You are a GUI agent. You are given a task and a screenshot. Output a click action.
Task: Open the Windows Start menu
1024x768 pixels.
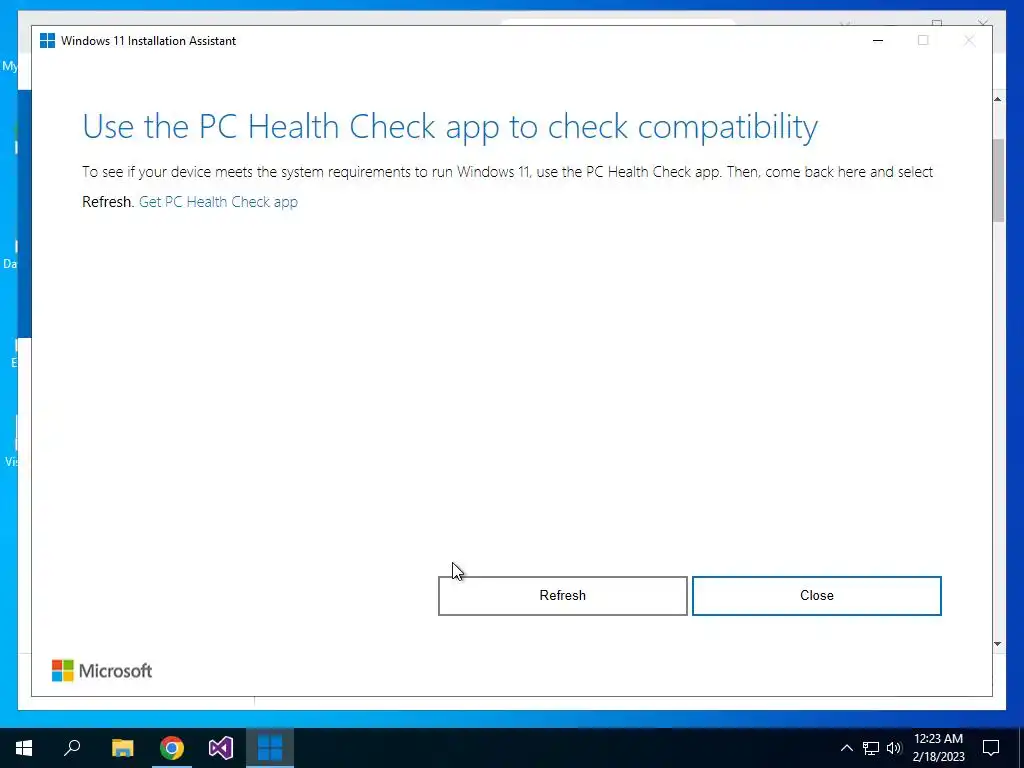tap(24, 748)
